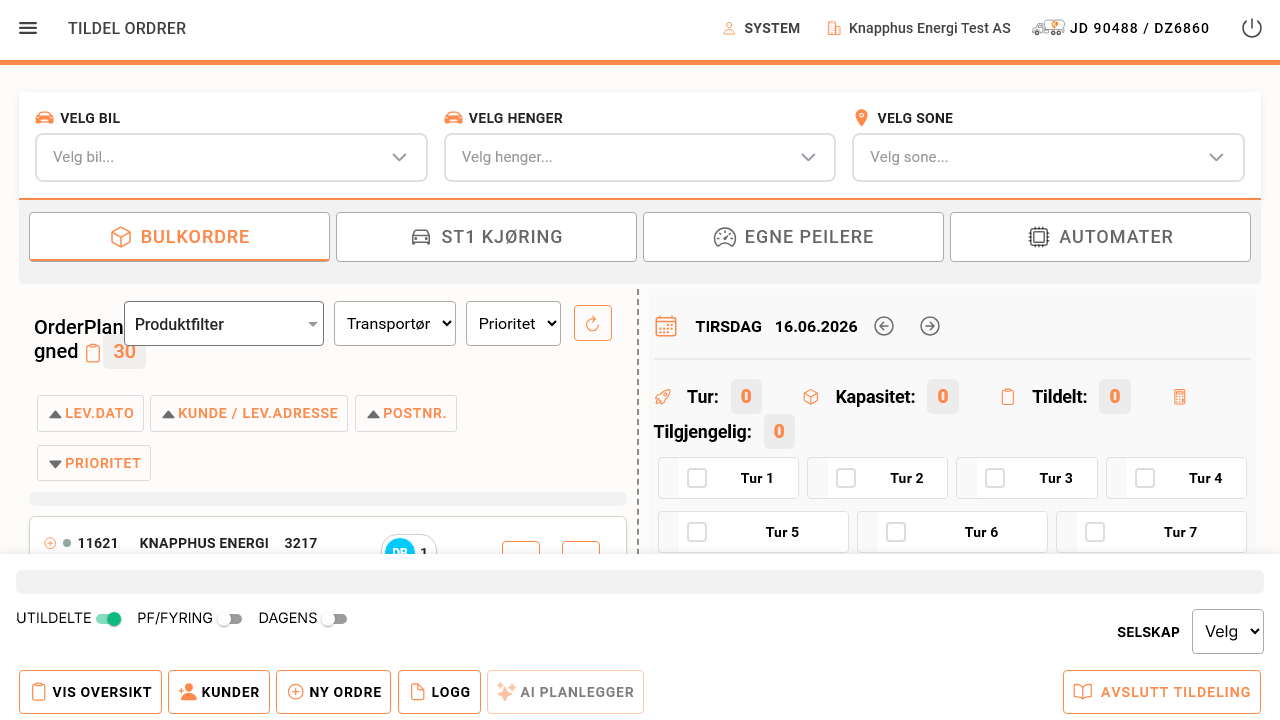Switch to the AUTOMATER tab
Viewport: 1280px width, 720px height.
[1100, 237]
